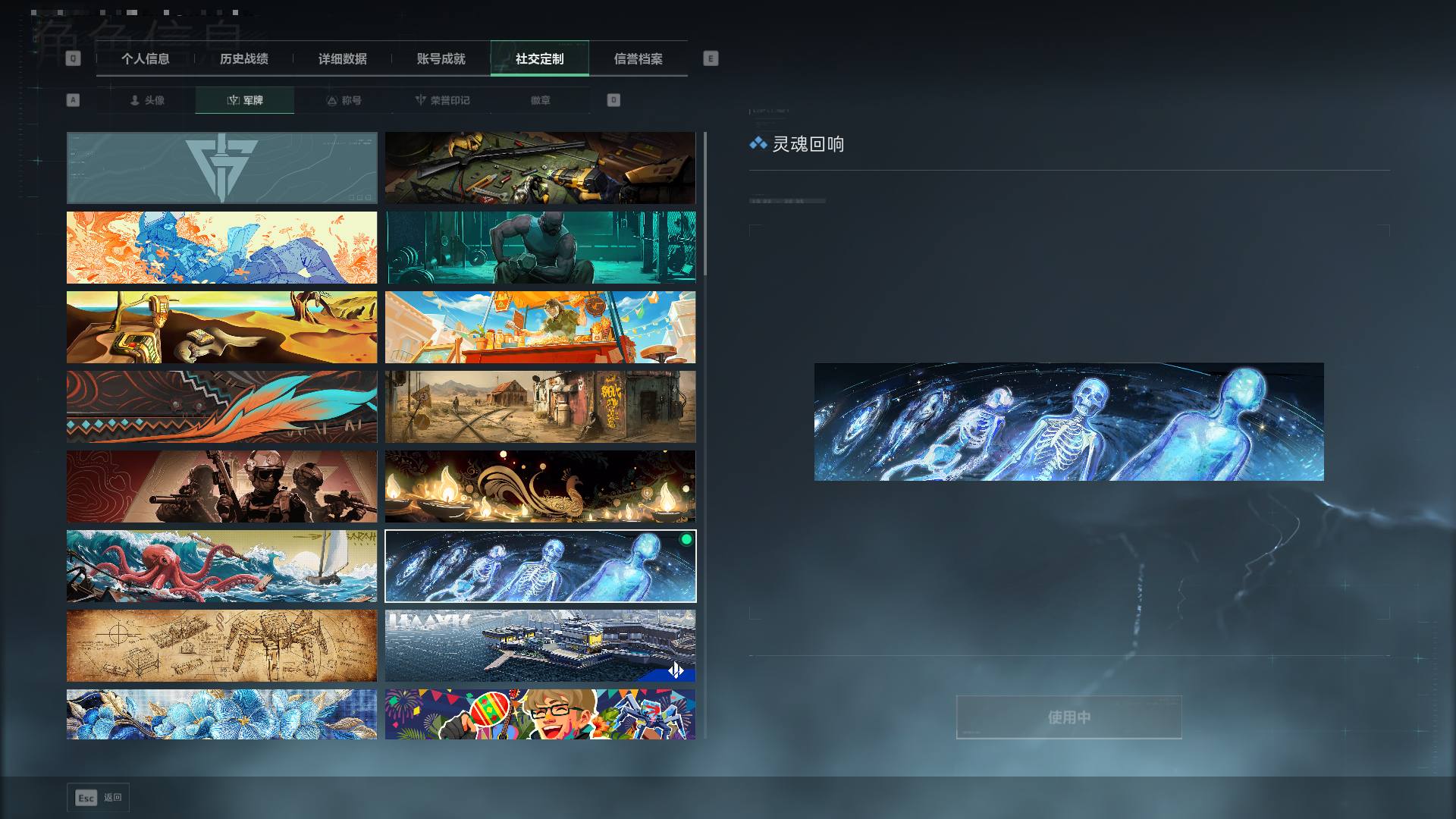Viewport: 1456px width, 819px height.
Task: Click the 使用中 button
Action: click(1069, 717)
